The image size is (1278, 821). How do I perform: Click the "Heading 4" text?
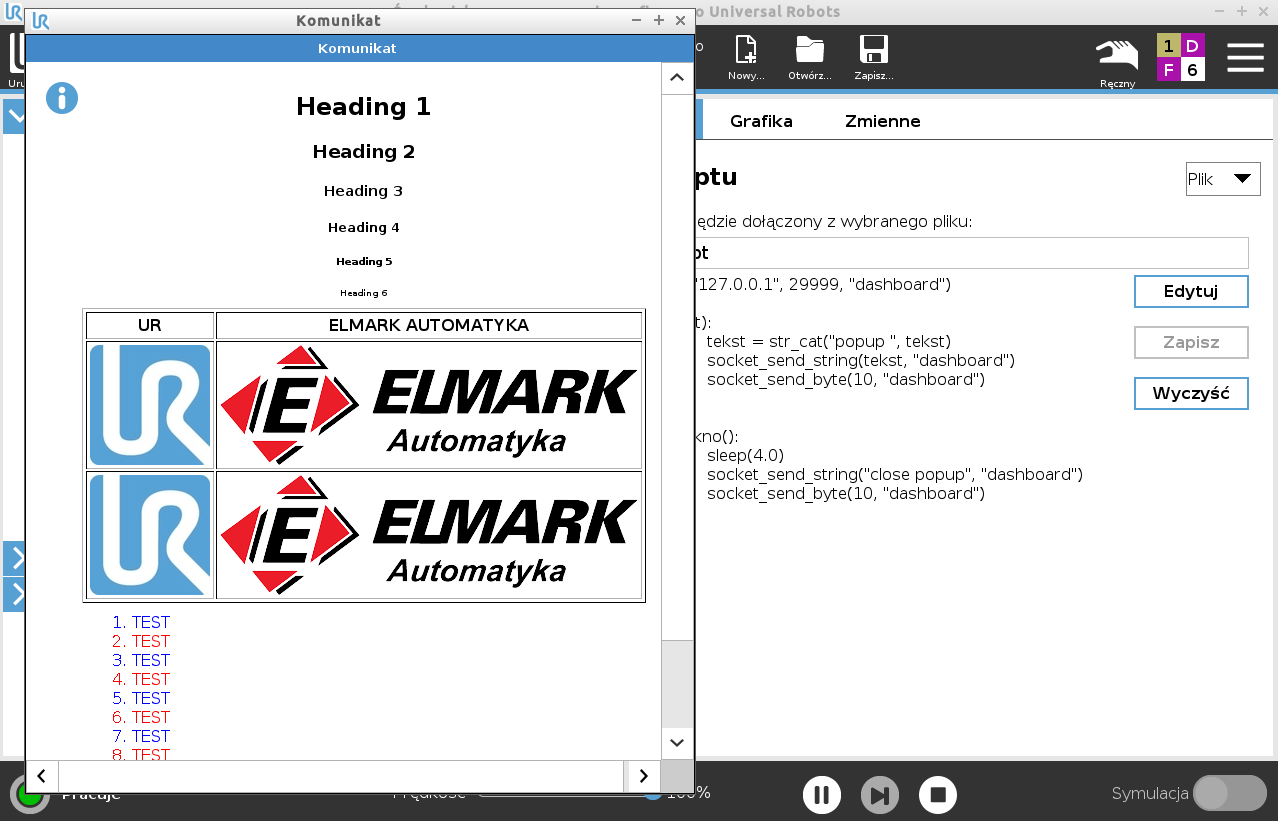coord(364,227)
